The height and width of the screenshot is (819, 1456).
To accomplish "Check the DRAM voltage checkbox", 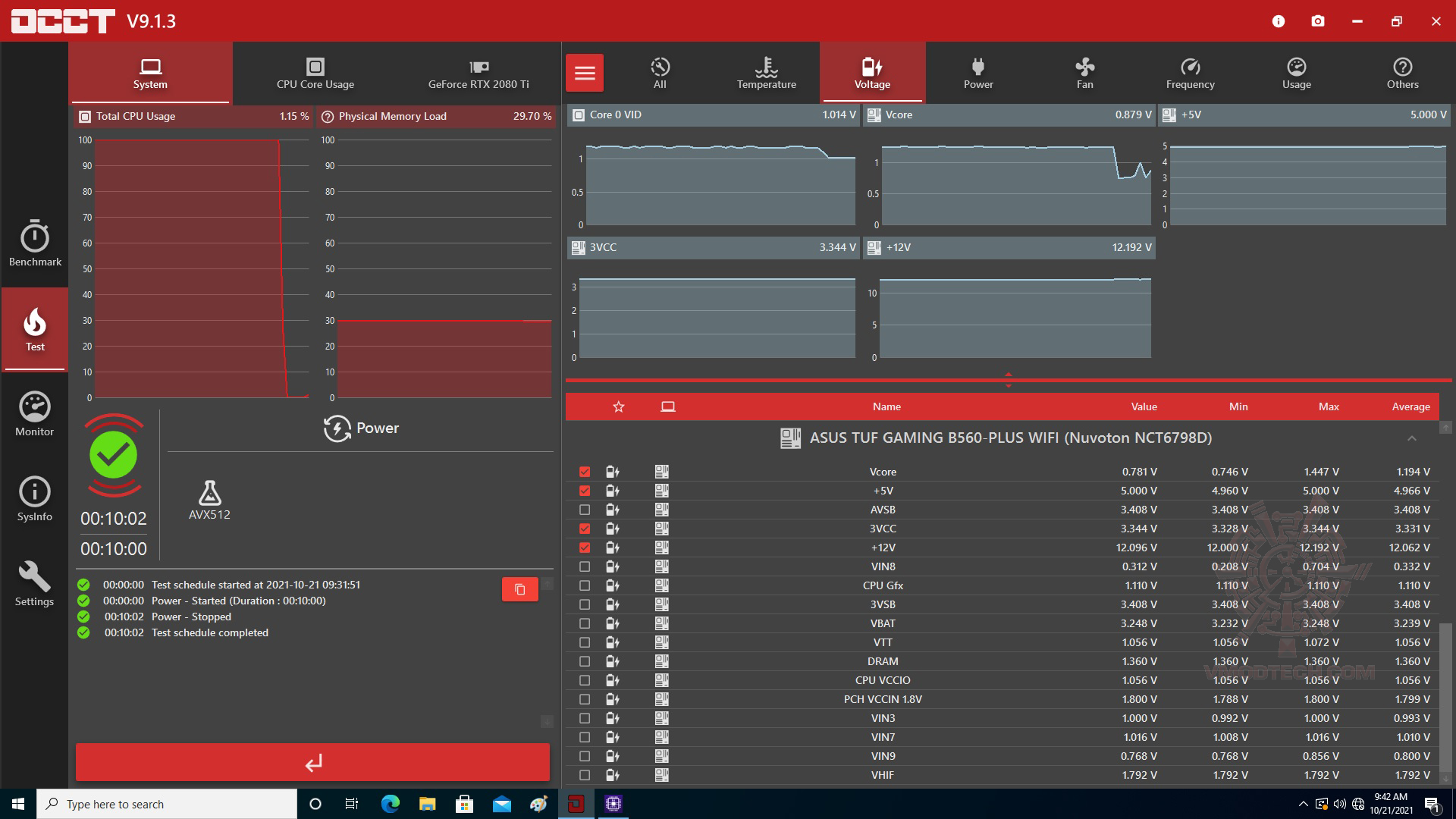I will (585, 661).
